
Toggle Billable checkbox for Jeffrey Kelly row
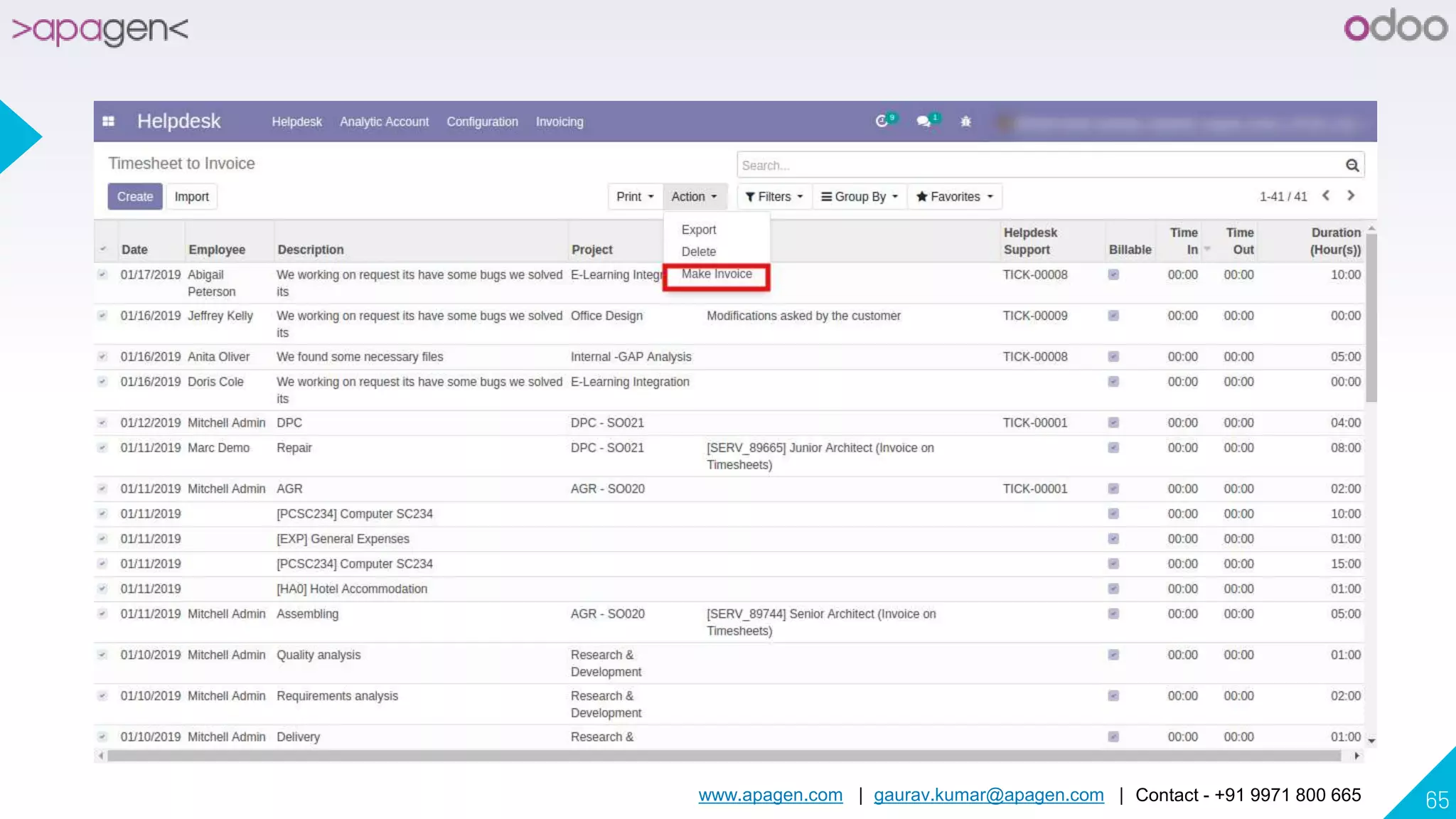coord(1113,316)
